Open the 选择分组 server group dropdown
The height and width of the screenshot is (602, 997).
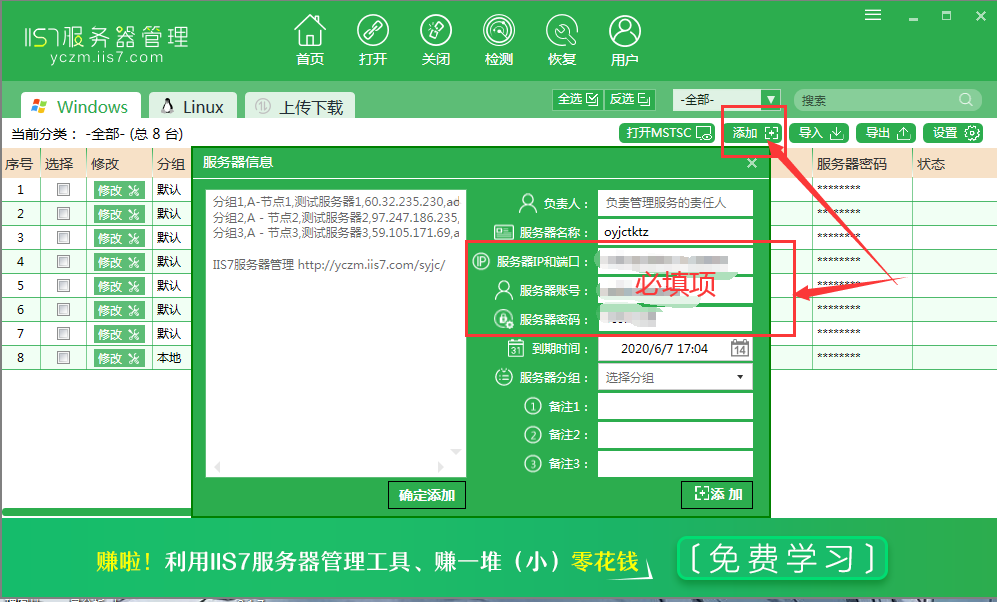pos(675,378)
